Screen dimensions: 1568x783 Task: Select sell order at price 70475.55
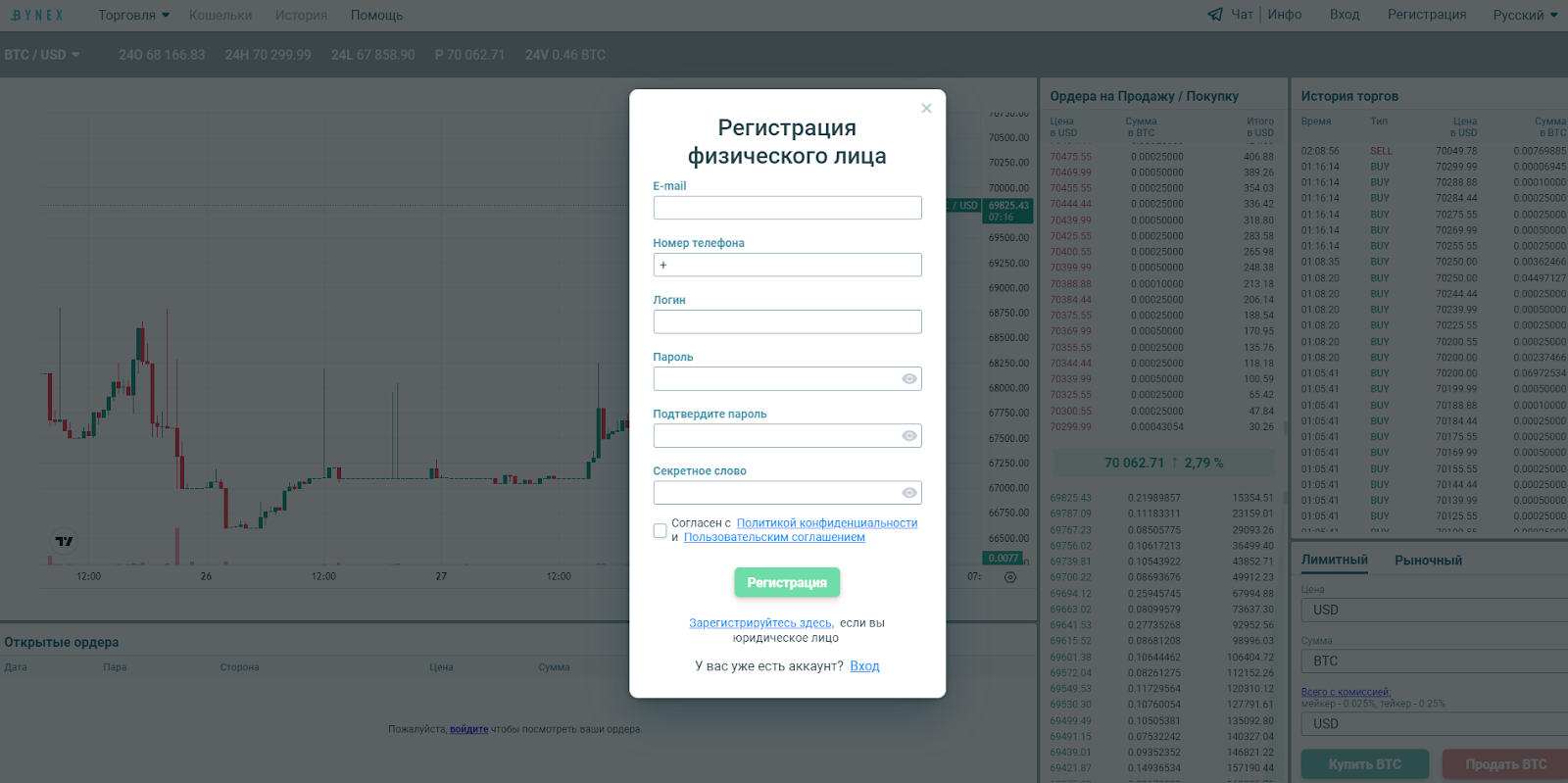click(x=1162, y=157)
